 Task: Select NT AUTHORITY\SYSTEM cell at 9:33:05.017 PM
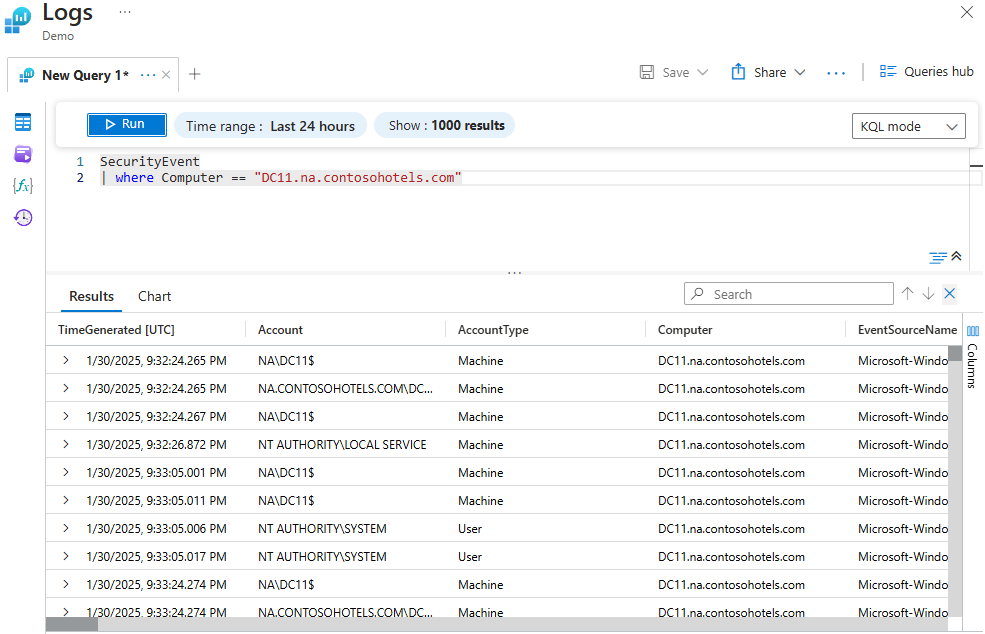(322, 557)
